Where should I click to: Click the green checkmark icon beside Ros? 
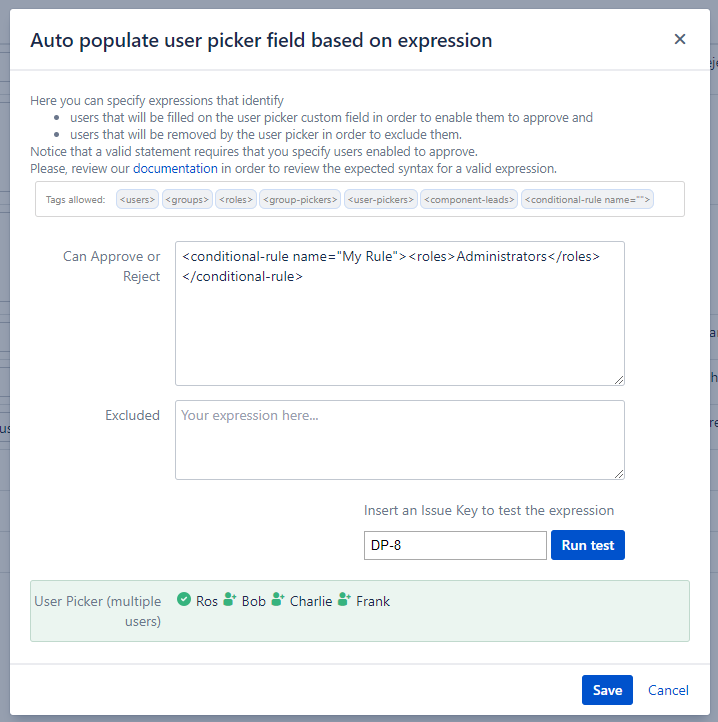(x=184, y=600)
